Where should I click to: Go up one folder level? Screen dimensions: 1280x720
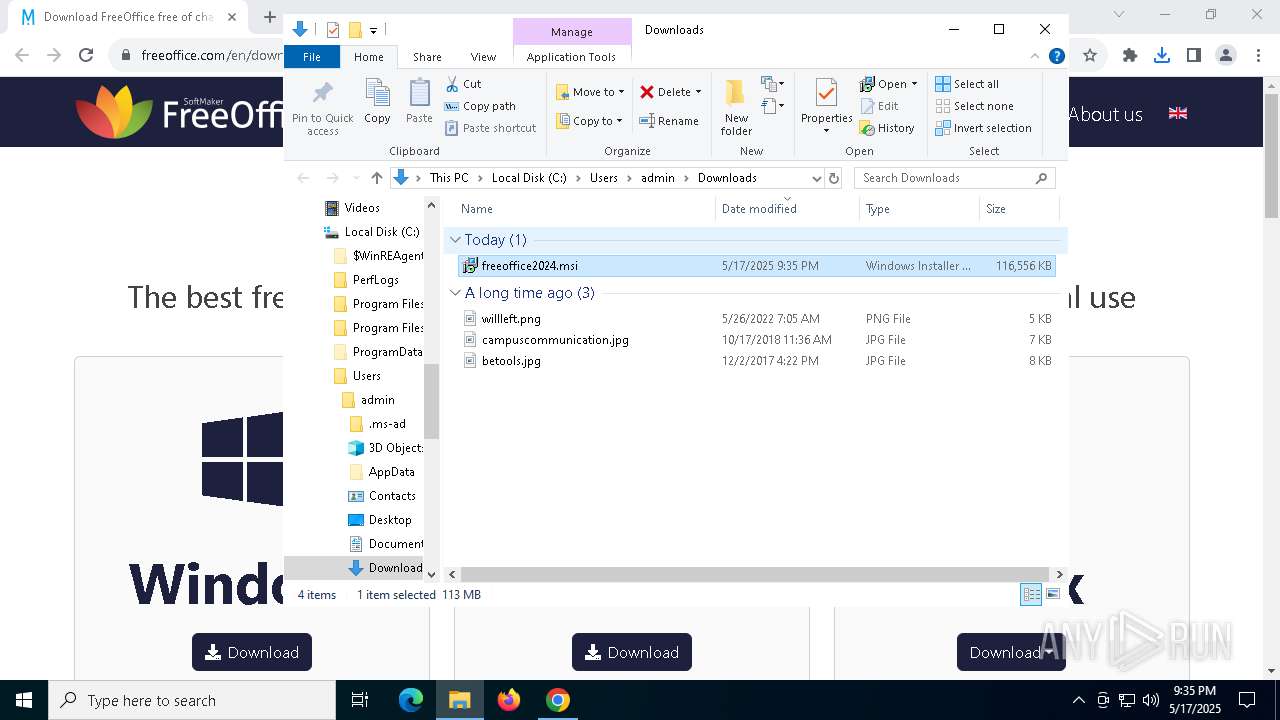tap(376, 178)
